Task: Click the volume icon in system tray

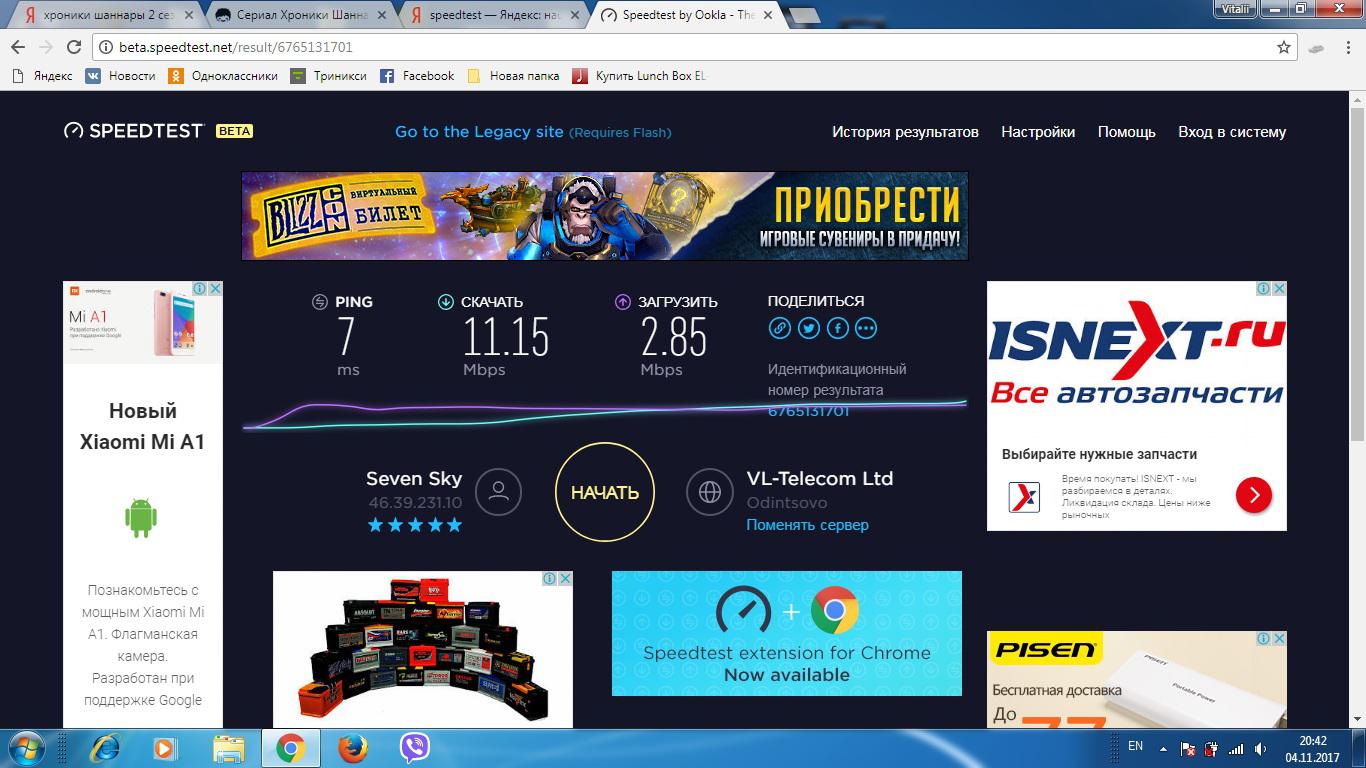Action: coord(1261,748)
